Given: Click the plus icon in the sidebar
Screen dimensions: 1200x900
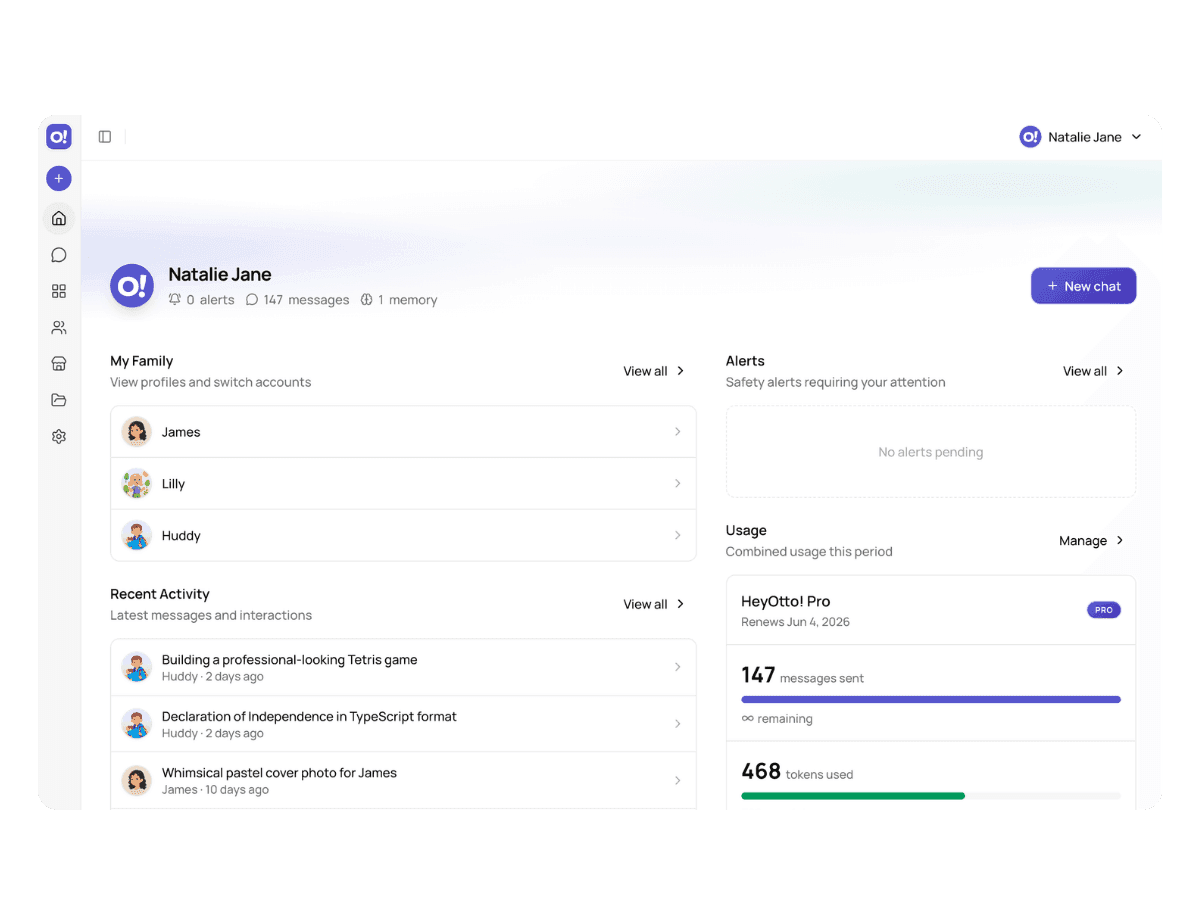Looking at the screenshot, I should pos(59,179).
